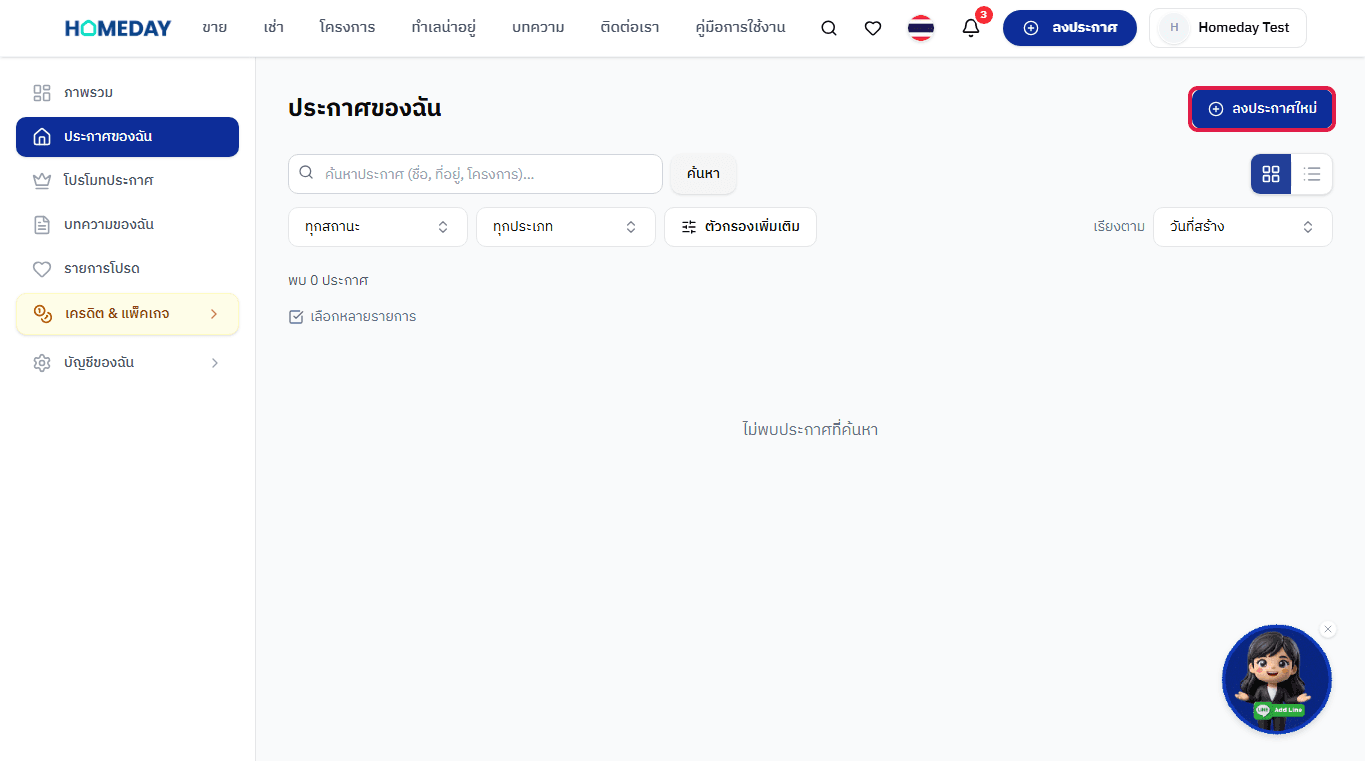The width and height of the screenshot is (1365, 768).
Task: Expand เครดิต & แพ็คเกจ chevron
Action: click(x=214, y=314)
